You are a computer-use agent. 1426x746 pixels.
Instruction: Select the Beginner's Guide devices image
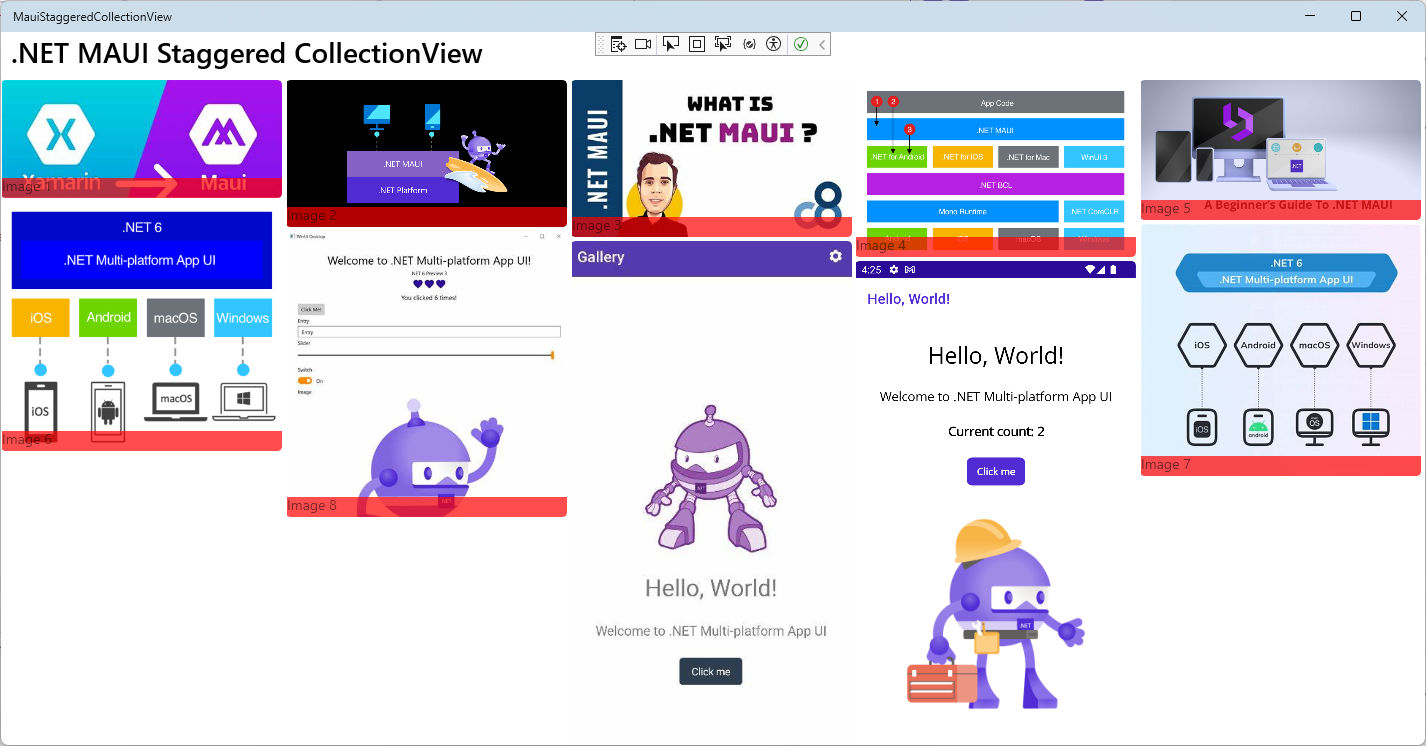[x=1281, y=150]
